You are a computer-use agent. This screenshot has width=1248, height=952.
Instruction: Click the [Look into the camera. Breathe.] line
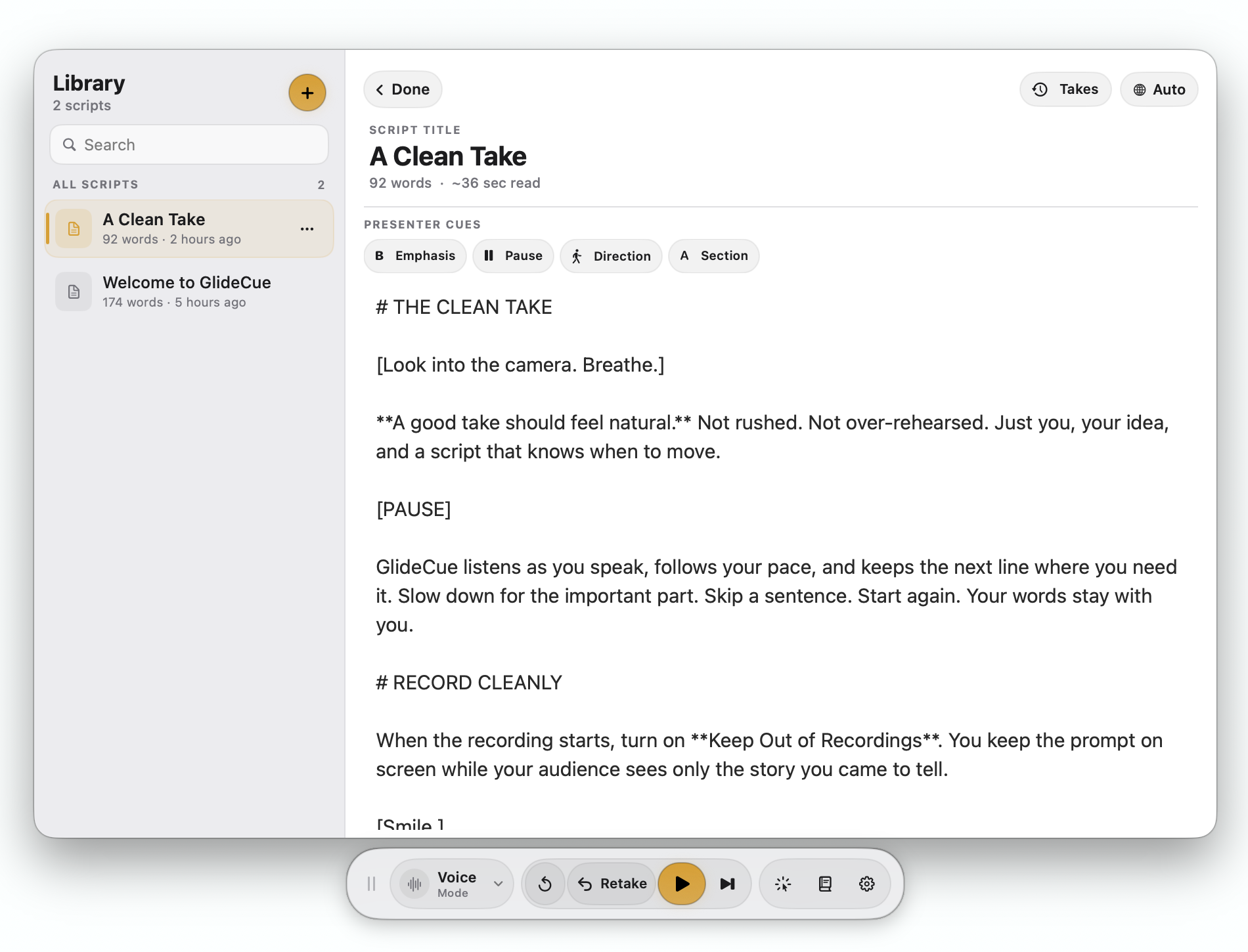coord(520,365)
